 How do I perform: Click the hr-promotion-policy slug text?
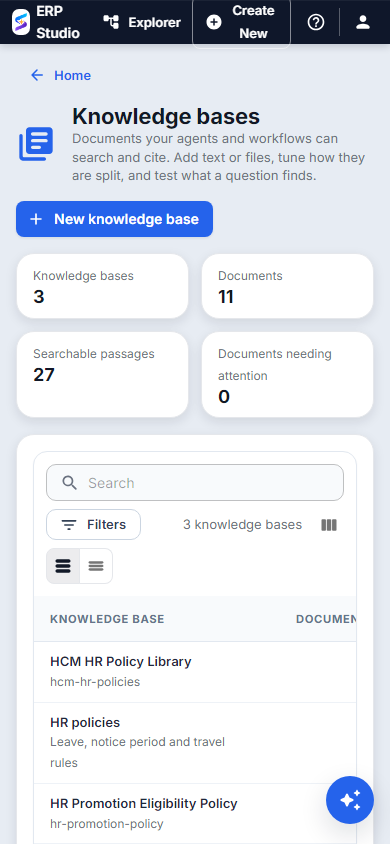[107, 824]
